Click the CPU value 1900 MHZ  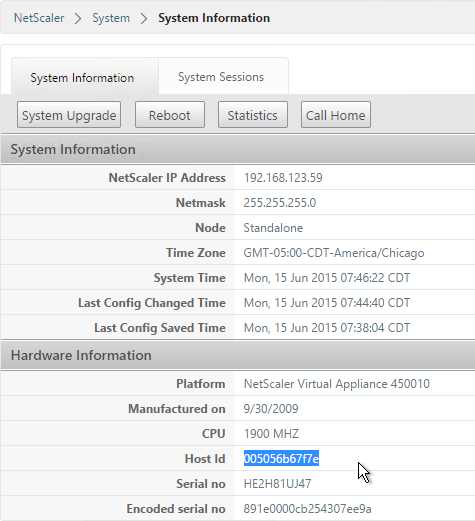[x=271, y=434]
